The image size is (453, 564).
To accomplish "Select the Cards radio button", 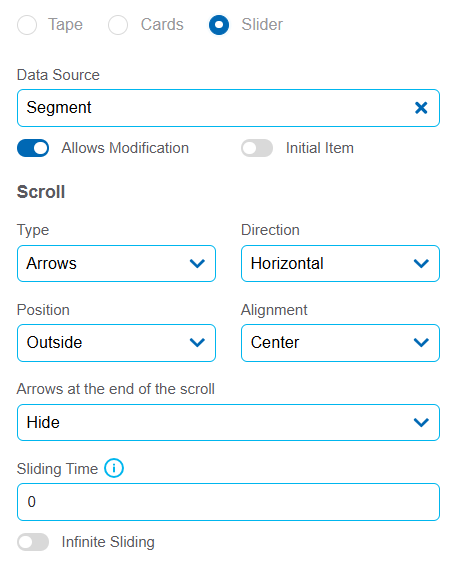I will [x=118, y=25].
